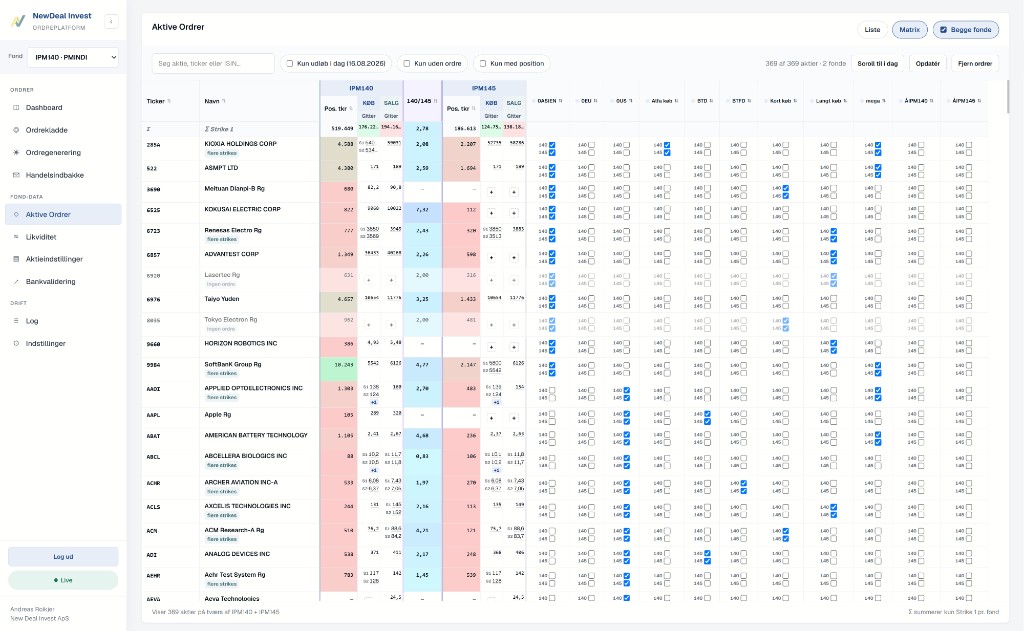Screen dimensions: 1024x631
Task: Click the 'Σ Strike 1' summary row label
Action: point(219,129)
